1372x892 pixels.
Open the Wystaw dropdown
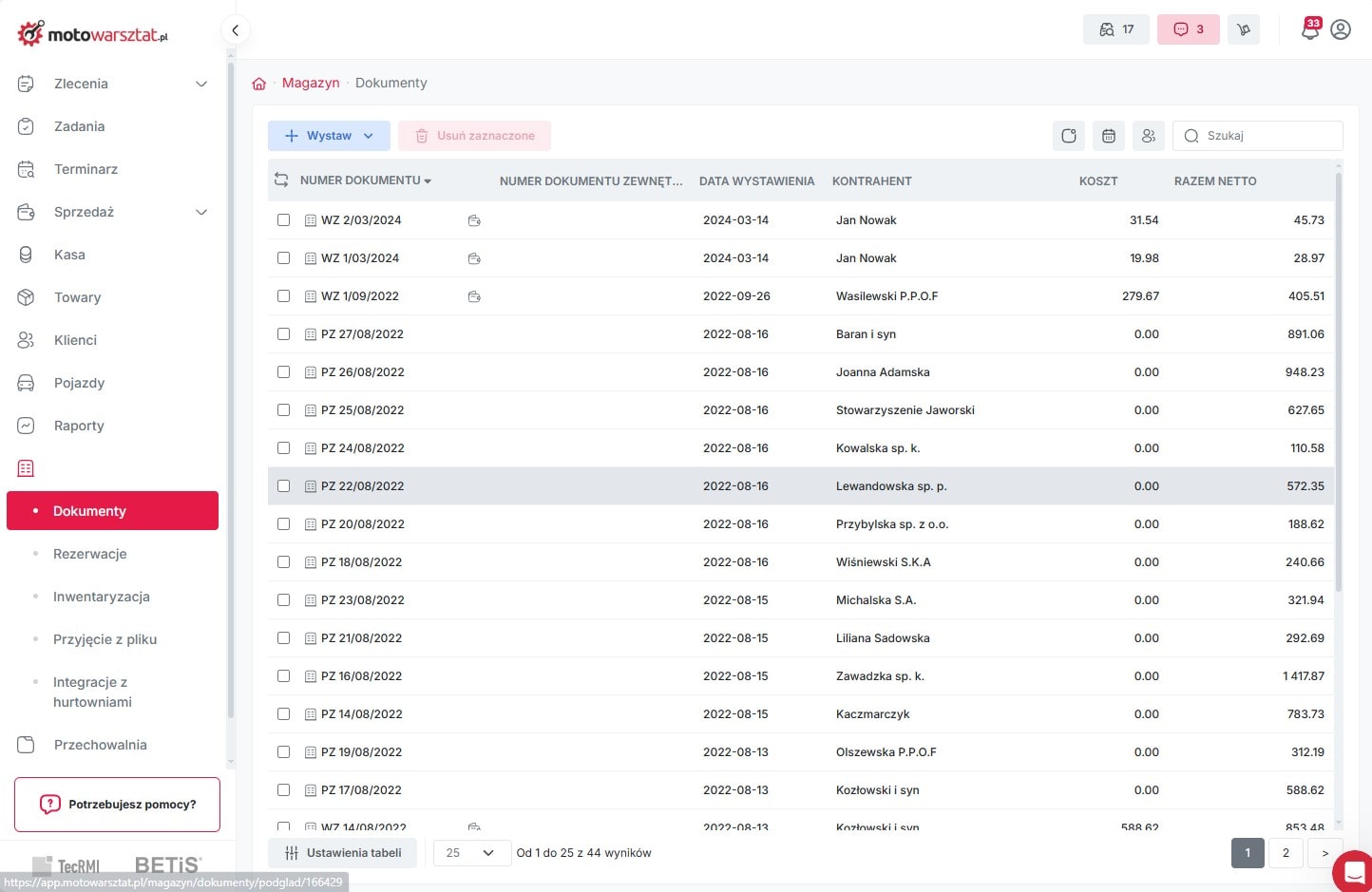[x=329, y=136]
